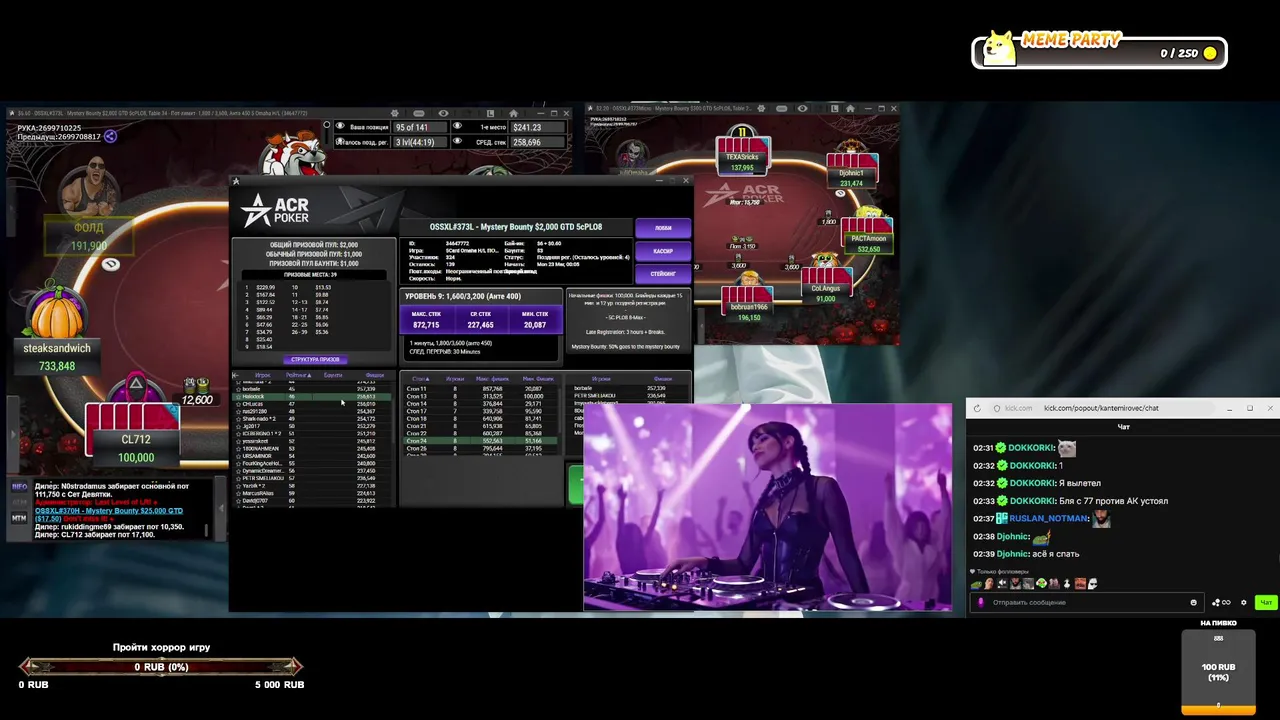This screenshot has height=720, width=1280.
Task: Click the home icon in left table title bar
Action: coord(513,113)
